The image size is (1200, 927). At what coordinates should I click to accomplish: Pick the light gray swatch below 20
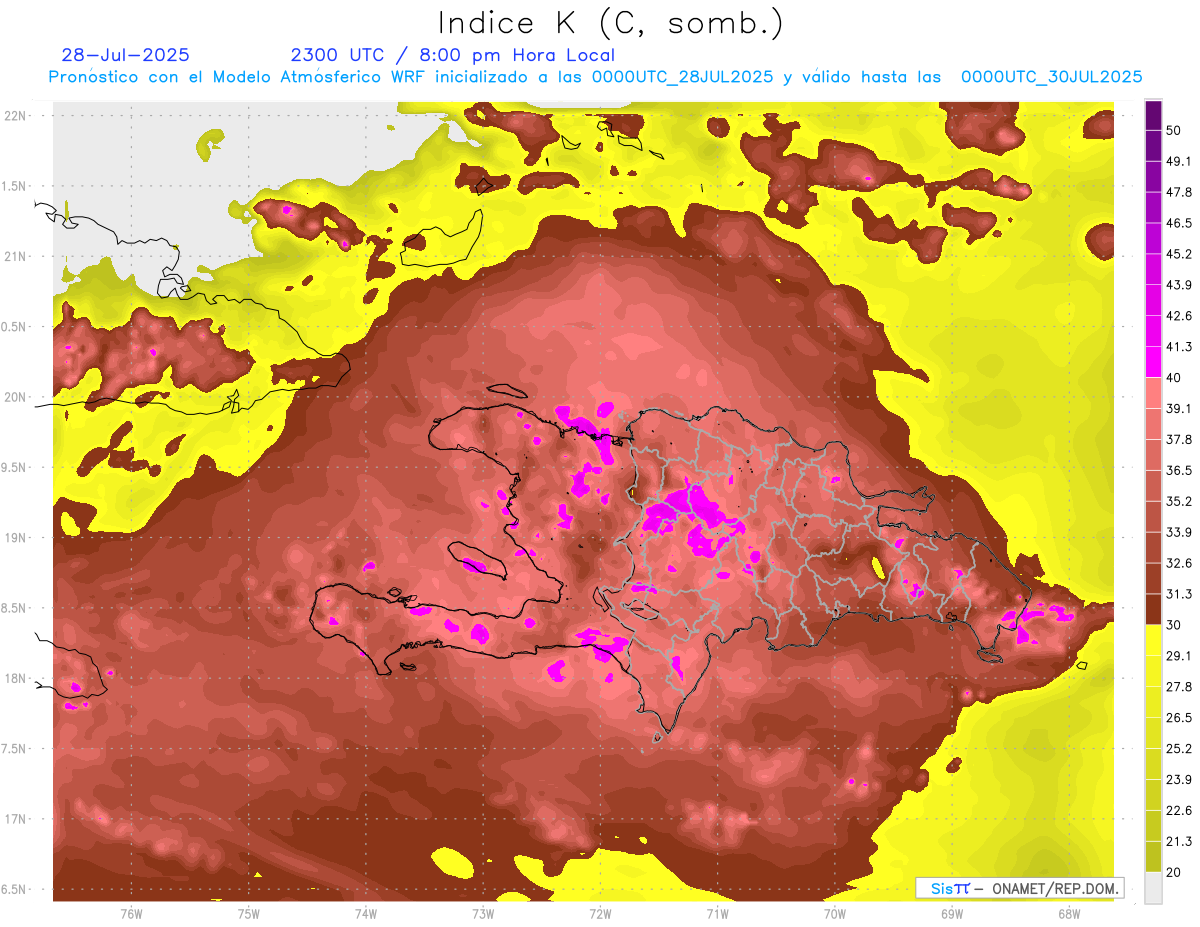coord(1153,887)
